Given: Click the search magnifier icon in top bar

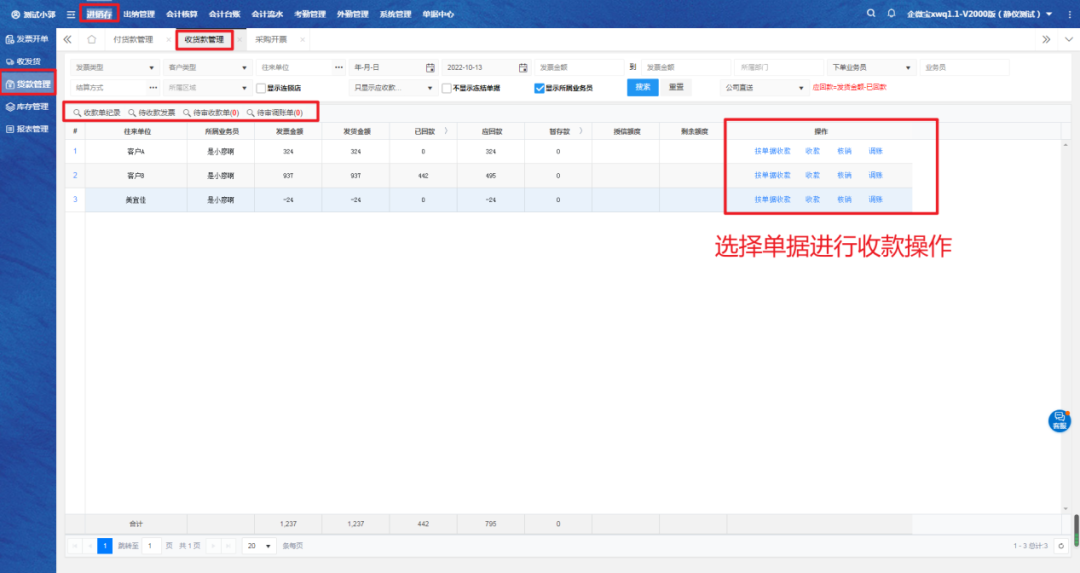Looking at the screenshot, I should click(870, 14).
